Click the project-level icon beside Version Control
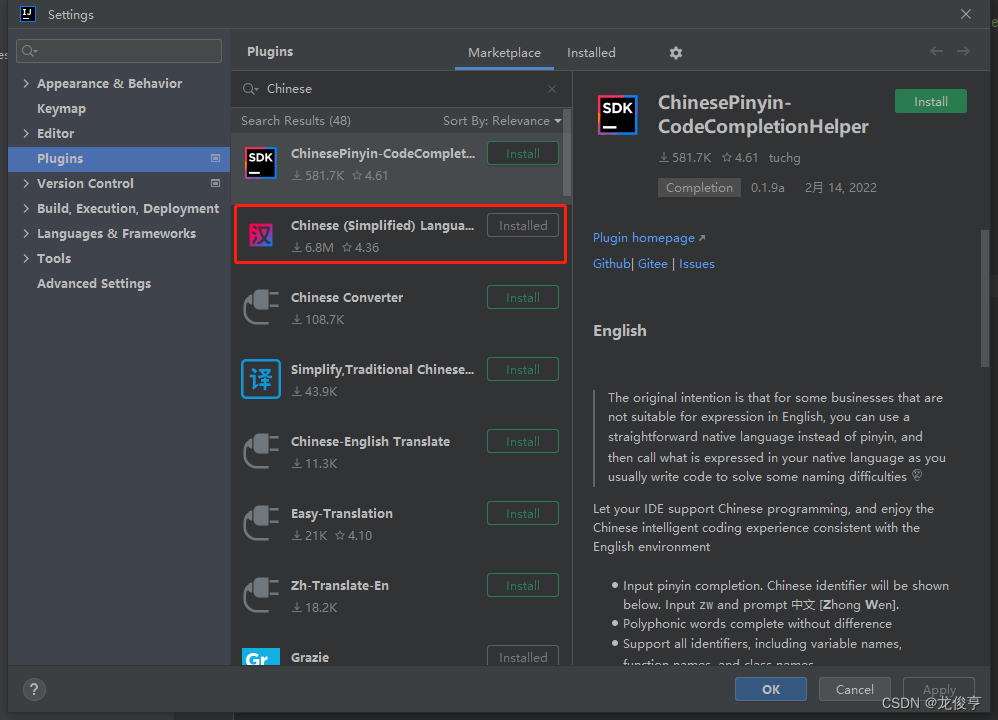 click(x=215, y=183)
